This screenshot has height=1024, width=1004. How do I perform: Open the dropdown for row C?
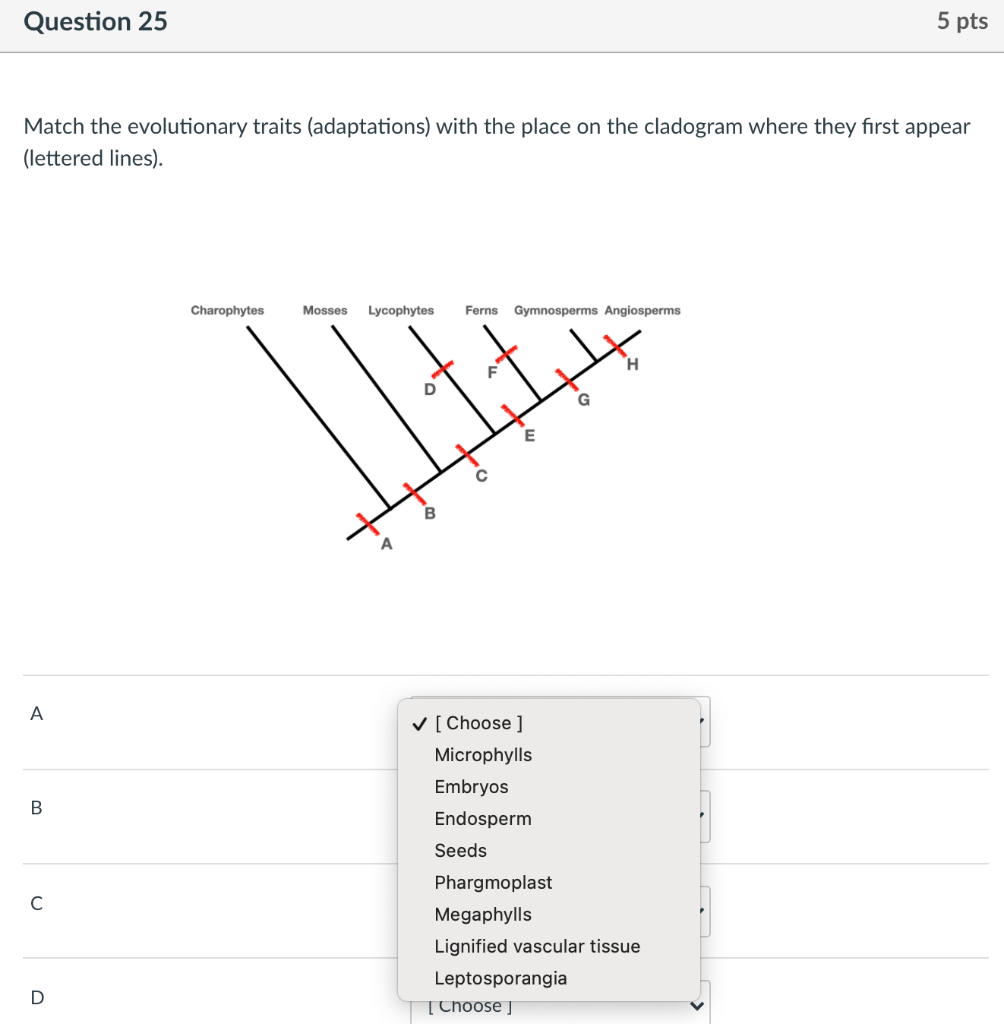tap(703, 910)
